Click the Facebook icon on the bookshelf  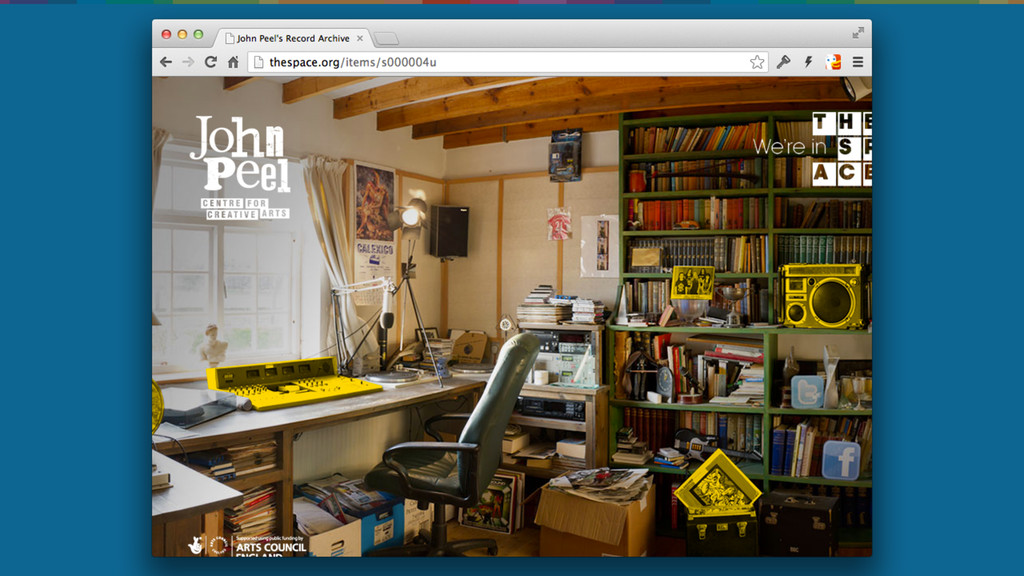coord(842,460)
